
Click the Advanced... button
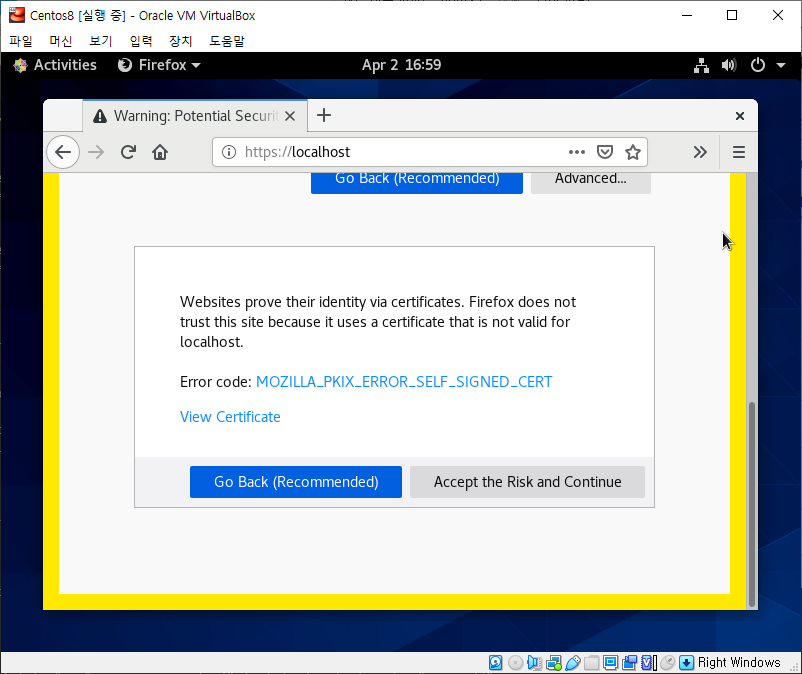tap(591, 183)
